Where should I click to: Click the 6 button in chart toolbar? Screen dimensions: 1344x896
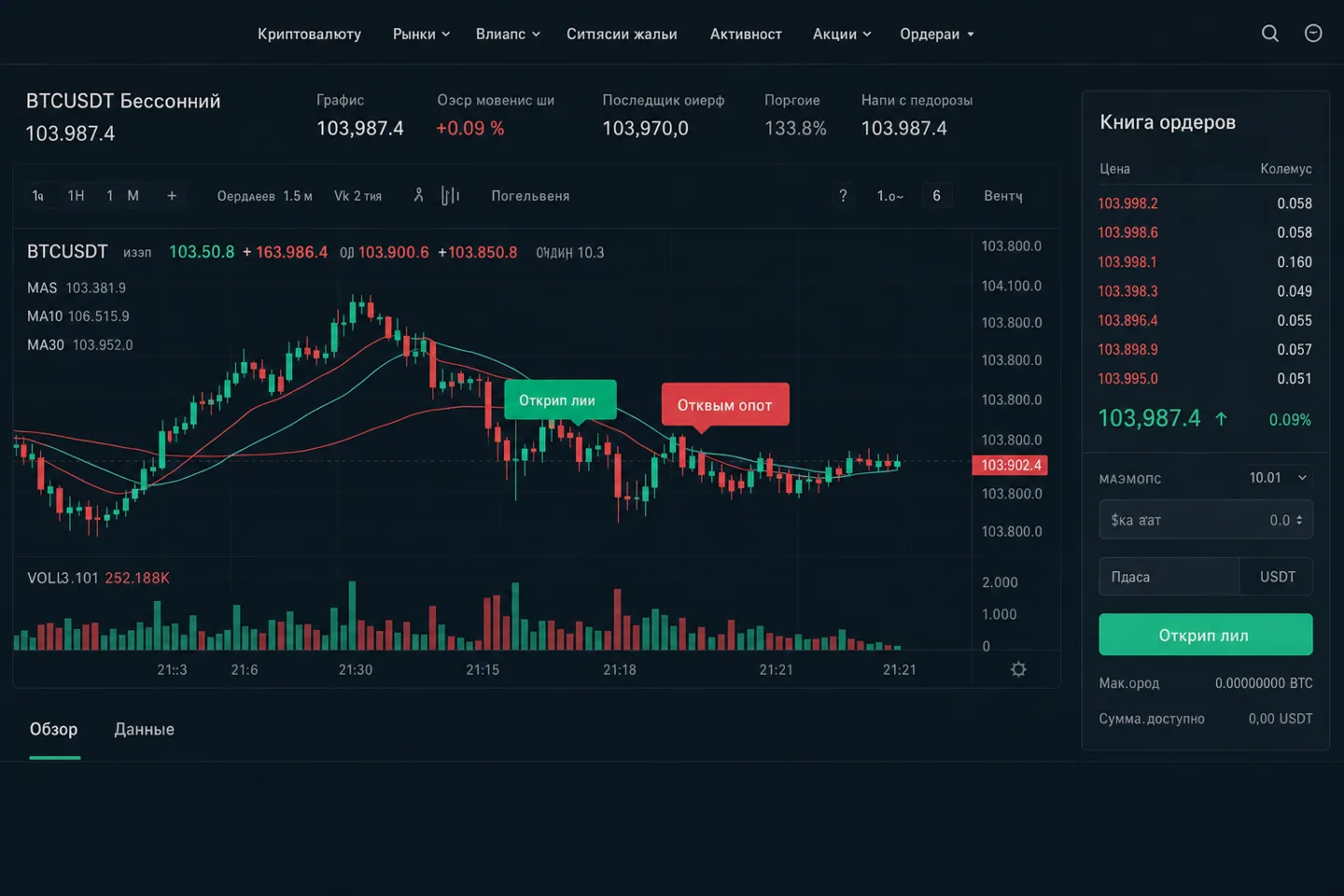pyautogui.click(x=936, y=195)
